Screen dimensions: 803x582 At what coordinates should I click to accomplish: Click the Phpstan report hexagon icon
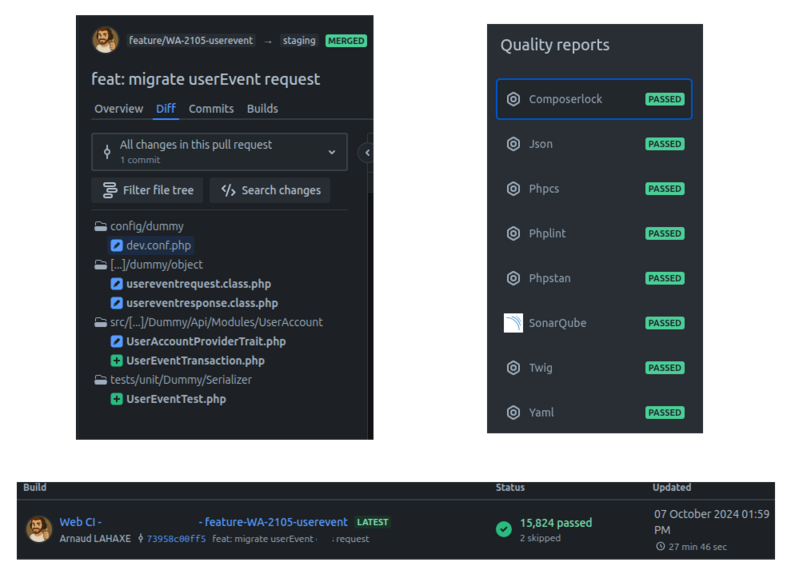click(513, 278)
